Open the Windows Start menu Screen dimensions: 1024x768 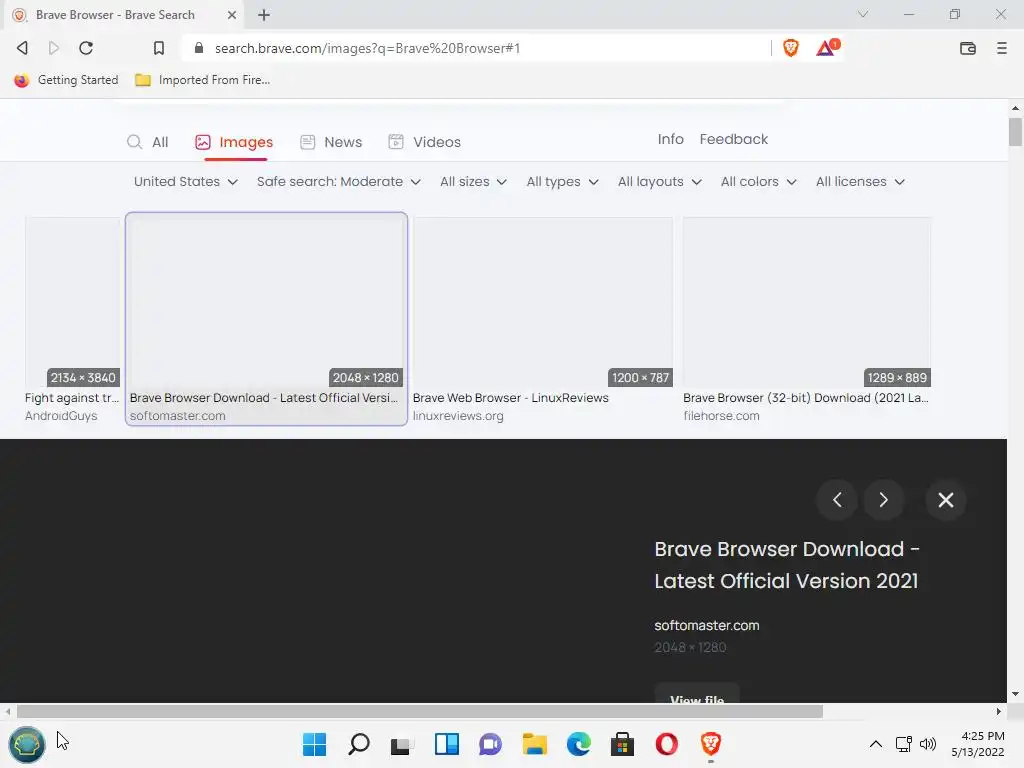pos(314,744)
